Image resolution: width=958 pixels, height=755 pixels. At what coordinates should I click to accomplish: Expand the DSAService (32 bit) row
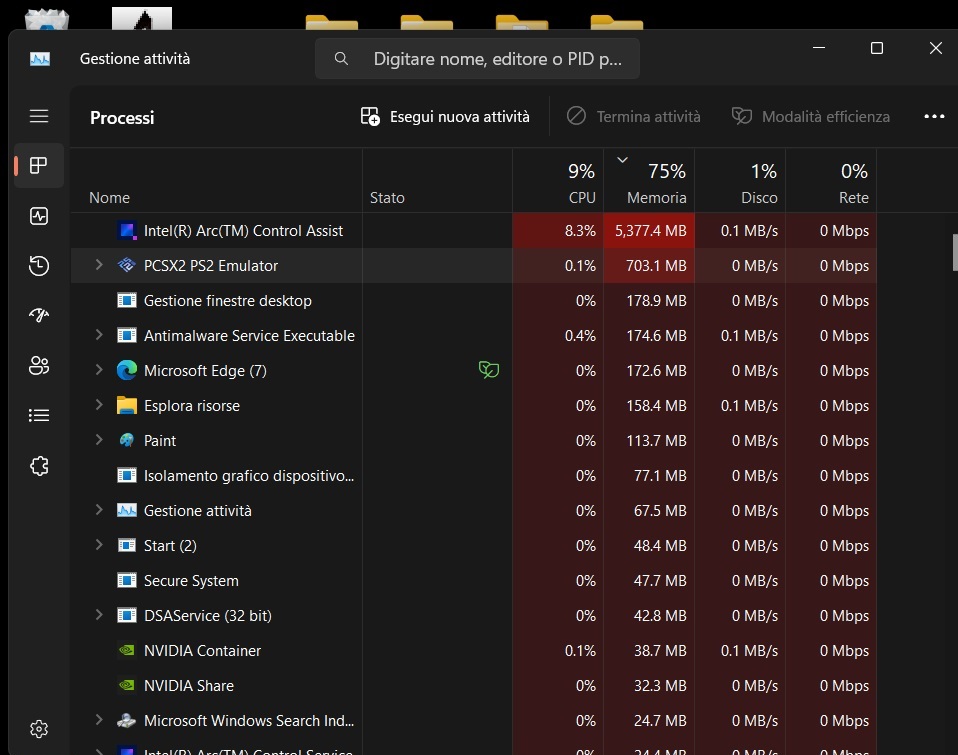[x=99, y=615]
